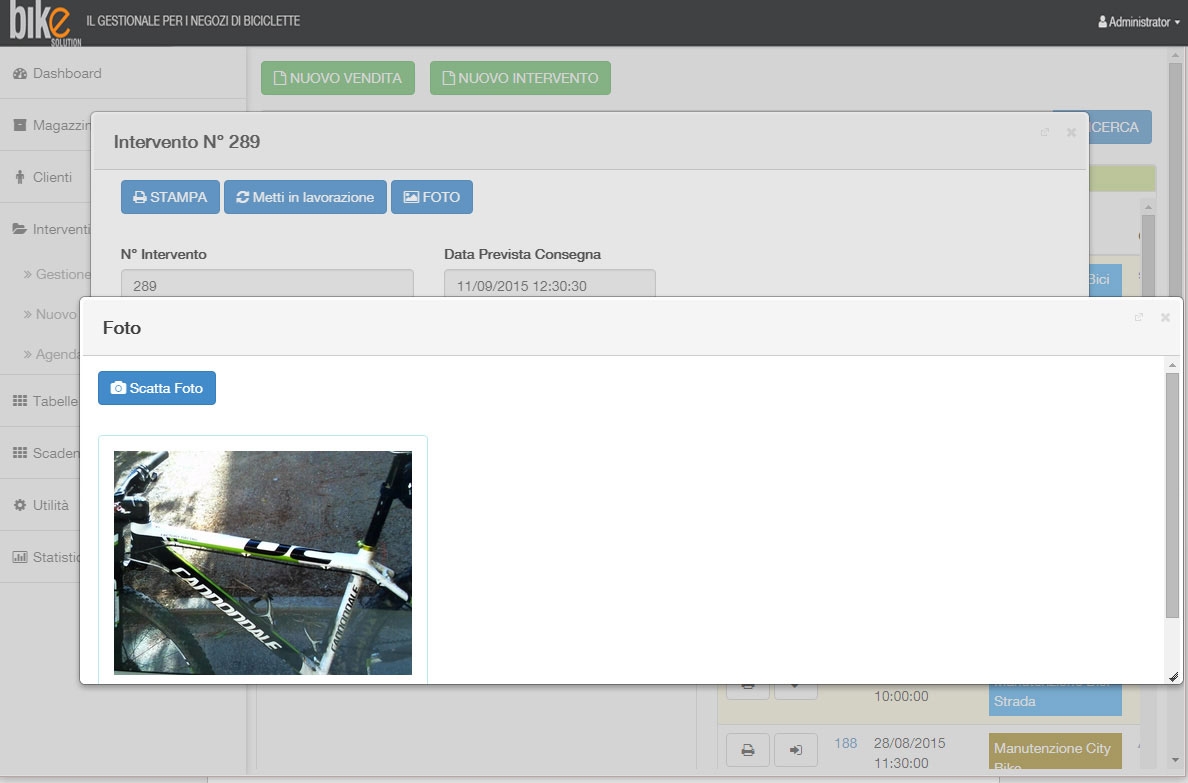Viewport: 1188px width, 783px height.
Task: Click the 28/08/2015 11:30:00 date cell
Action: click(909, 753)
